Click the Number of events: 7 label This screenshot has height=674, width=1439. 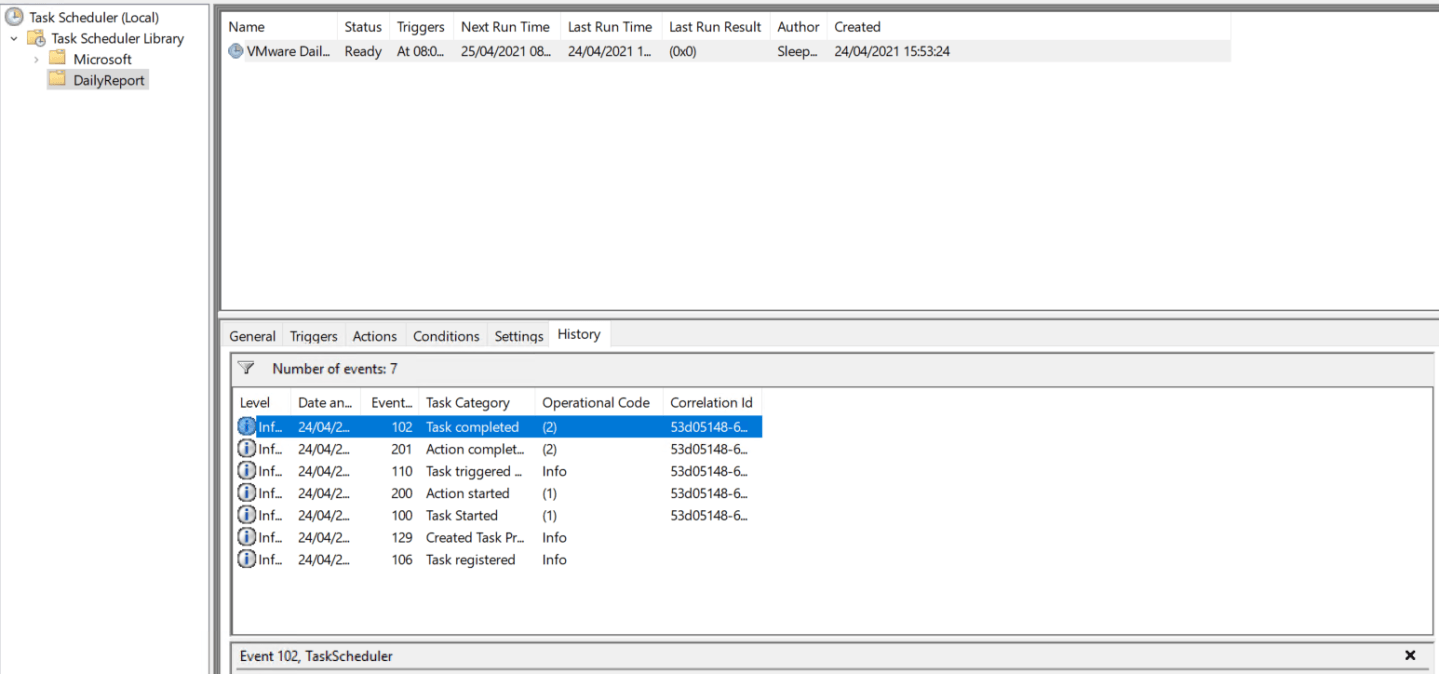click(335, 369)
